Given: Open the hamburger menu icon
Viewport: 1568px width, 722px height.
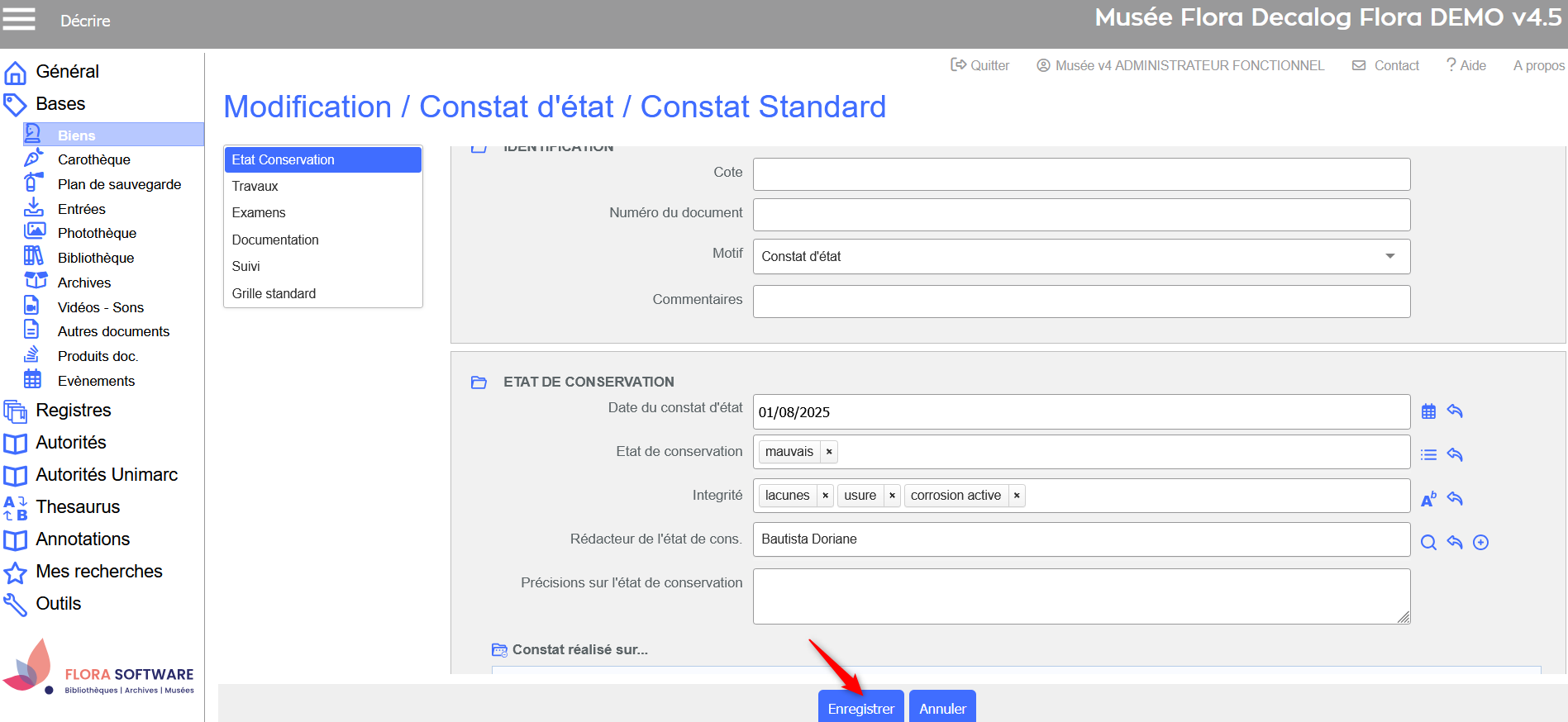Looking at the screenshot, I should click(x=19, y=19).
